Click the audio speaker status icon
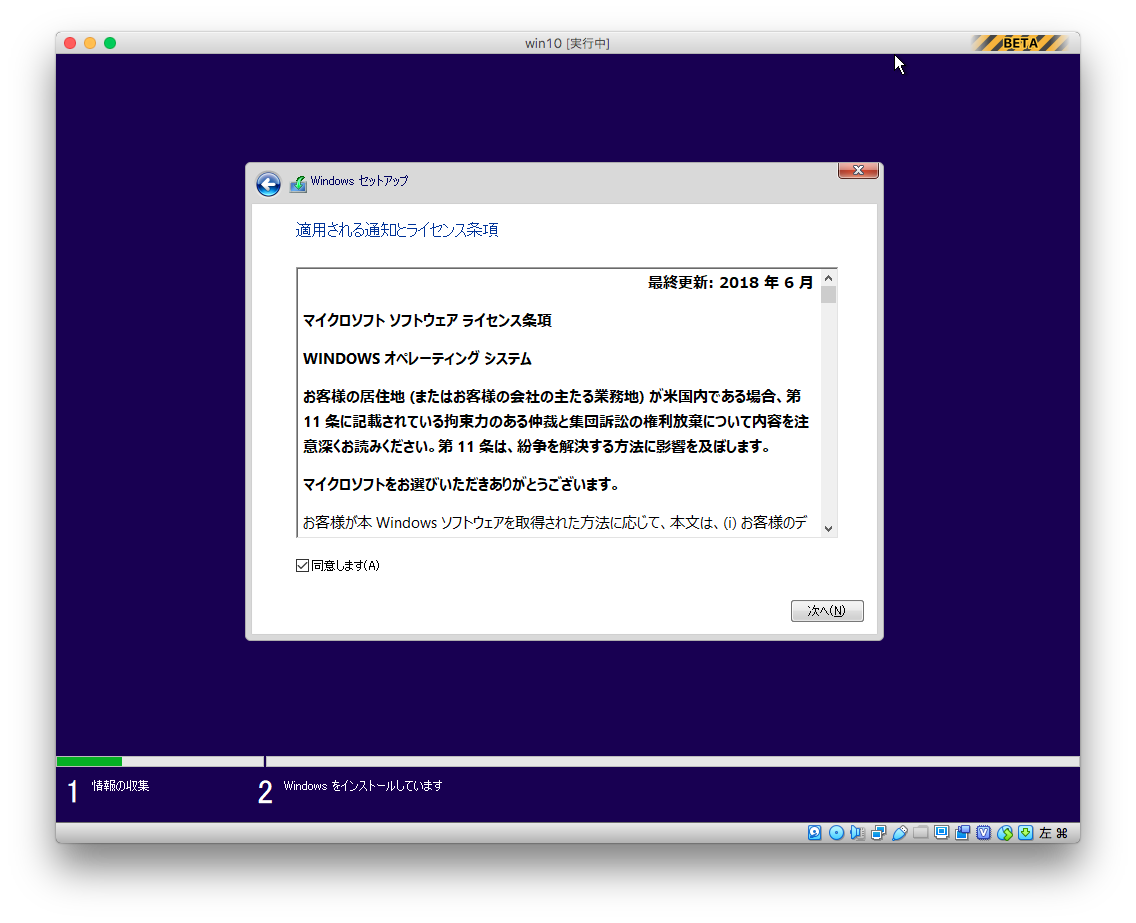This screenshot has height=923, width=1136. pos(857,832)
